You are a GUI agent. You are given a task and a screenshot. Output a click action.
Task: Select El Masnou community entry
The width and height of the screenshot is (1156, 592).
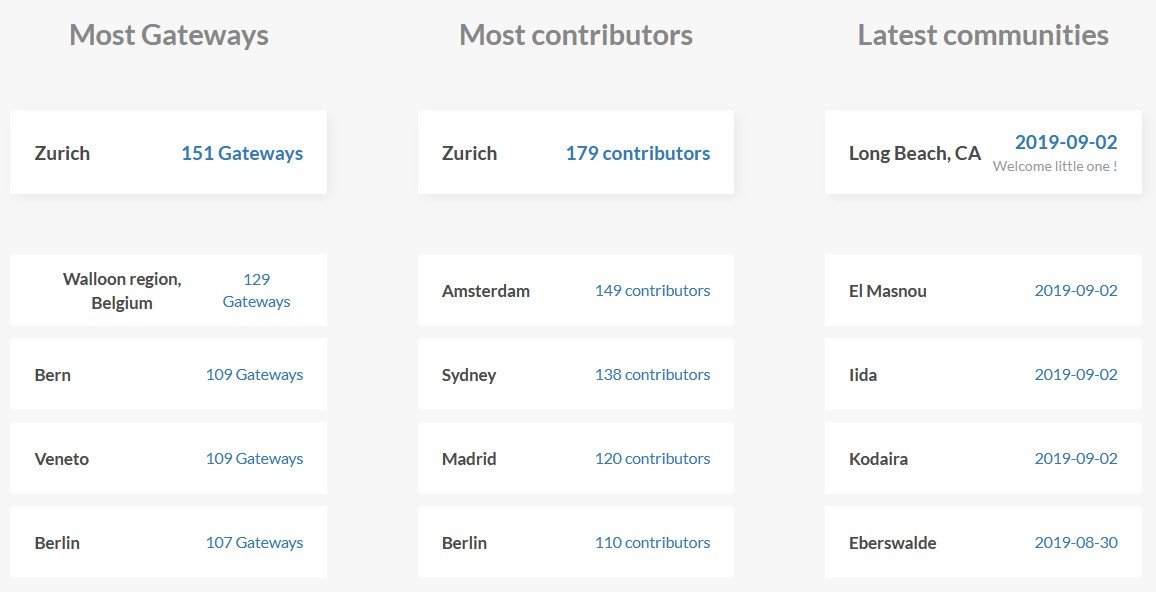(x=983, y=290)
